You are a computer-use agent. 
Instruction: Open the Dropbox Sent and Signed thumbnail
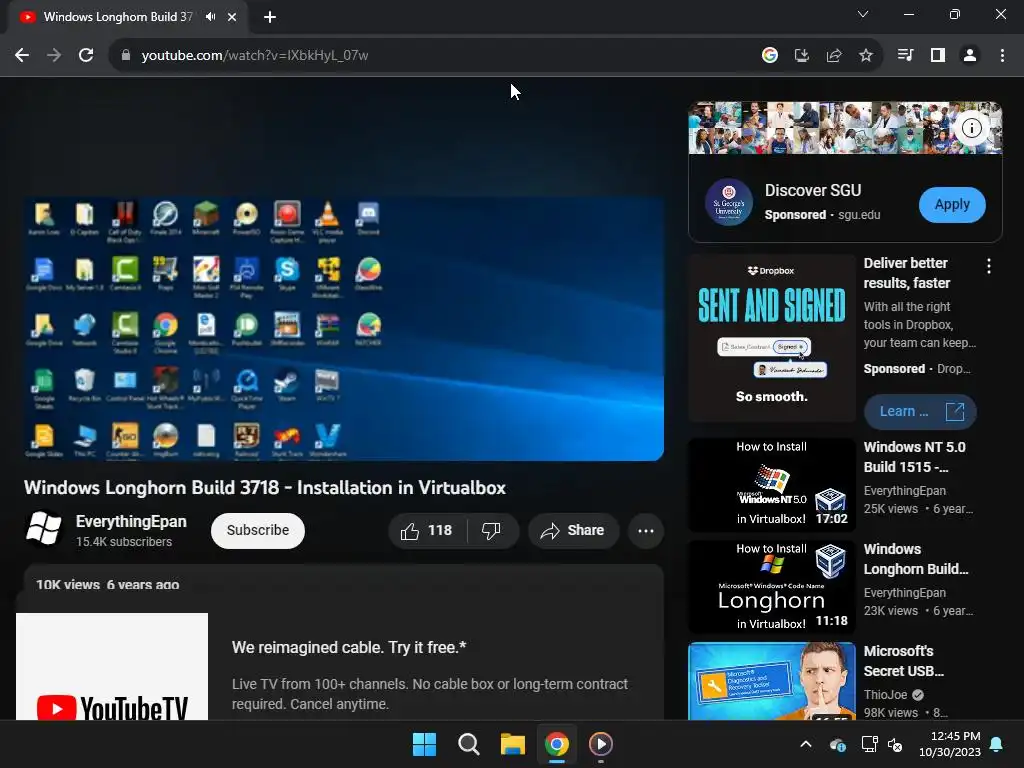click(x=772, y=338)
